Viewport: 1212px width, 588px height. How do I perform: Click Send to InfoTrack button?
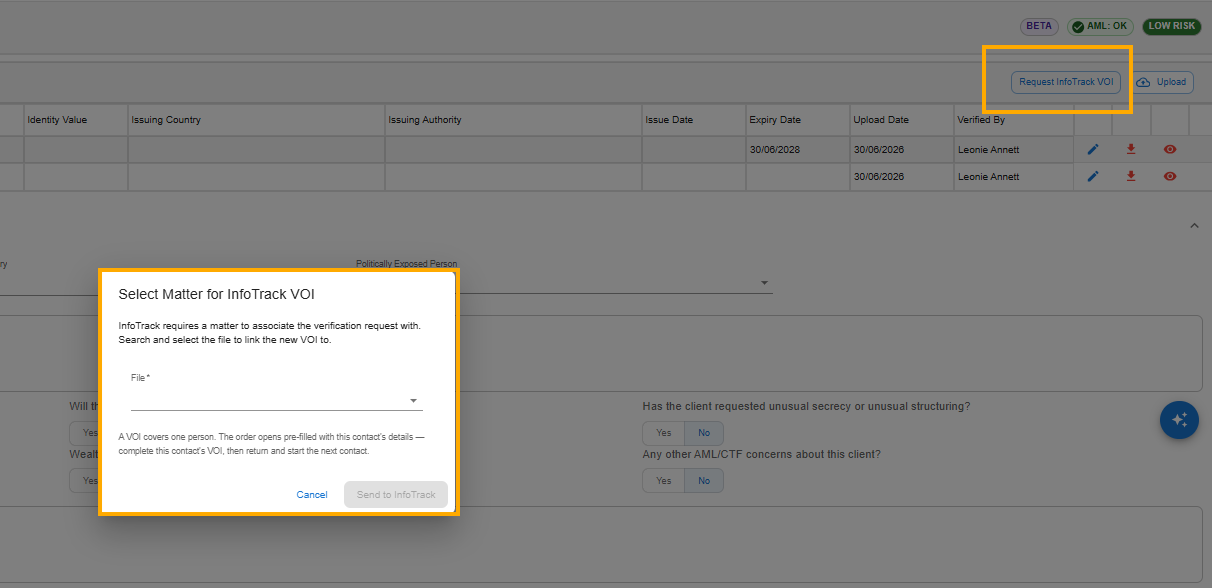(396, 495)
